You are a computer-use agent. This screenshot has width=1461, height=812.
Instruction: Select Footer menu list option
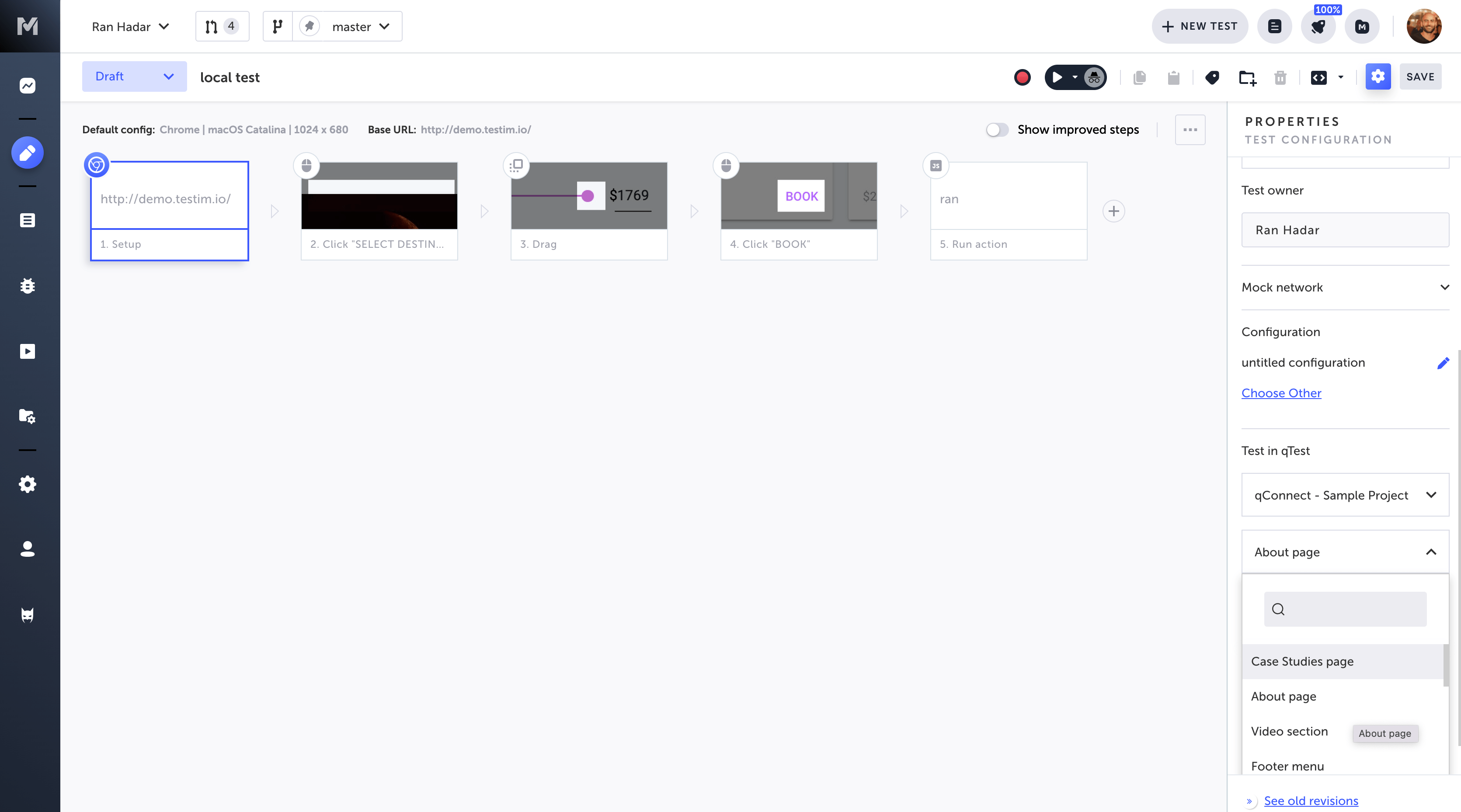1287,766
